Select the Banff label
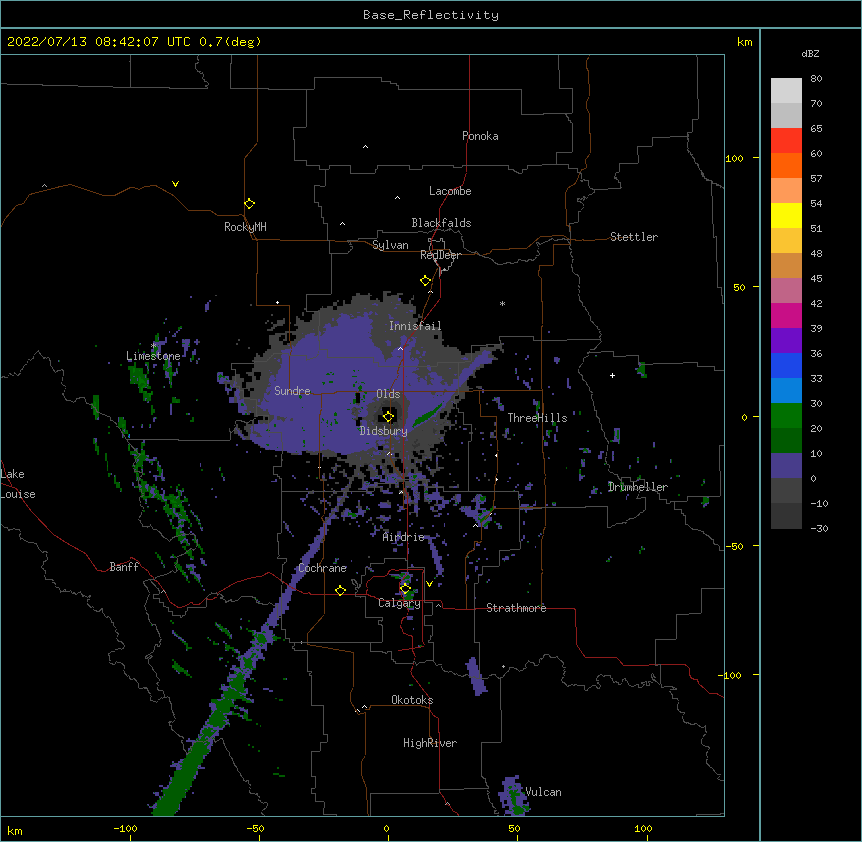Image resolution: width=862 pixels, height=842 pixels. pyautogui.click(x=124, y=567)
